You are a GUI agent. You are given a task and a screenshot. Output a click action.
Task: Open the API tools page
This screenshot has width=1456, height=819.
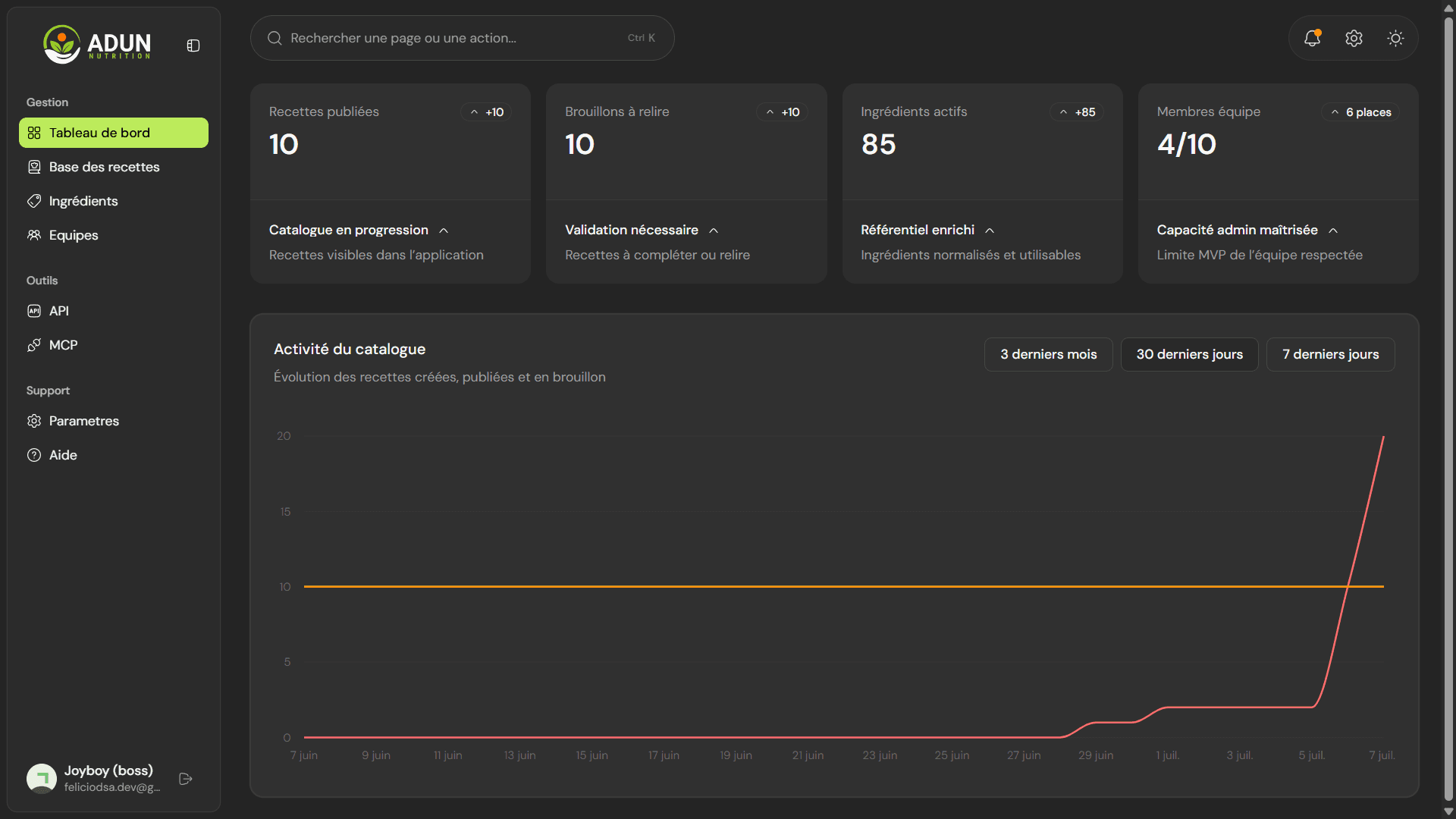(114, 311)
